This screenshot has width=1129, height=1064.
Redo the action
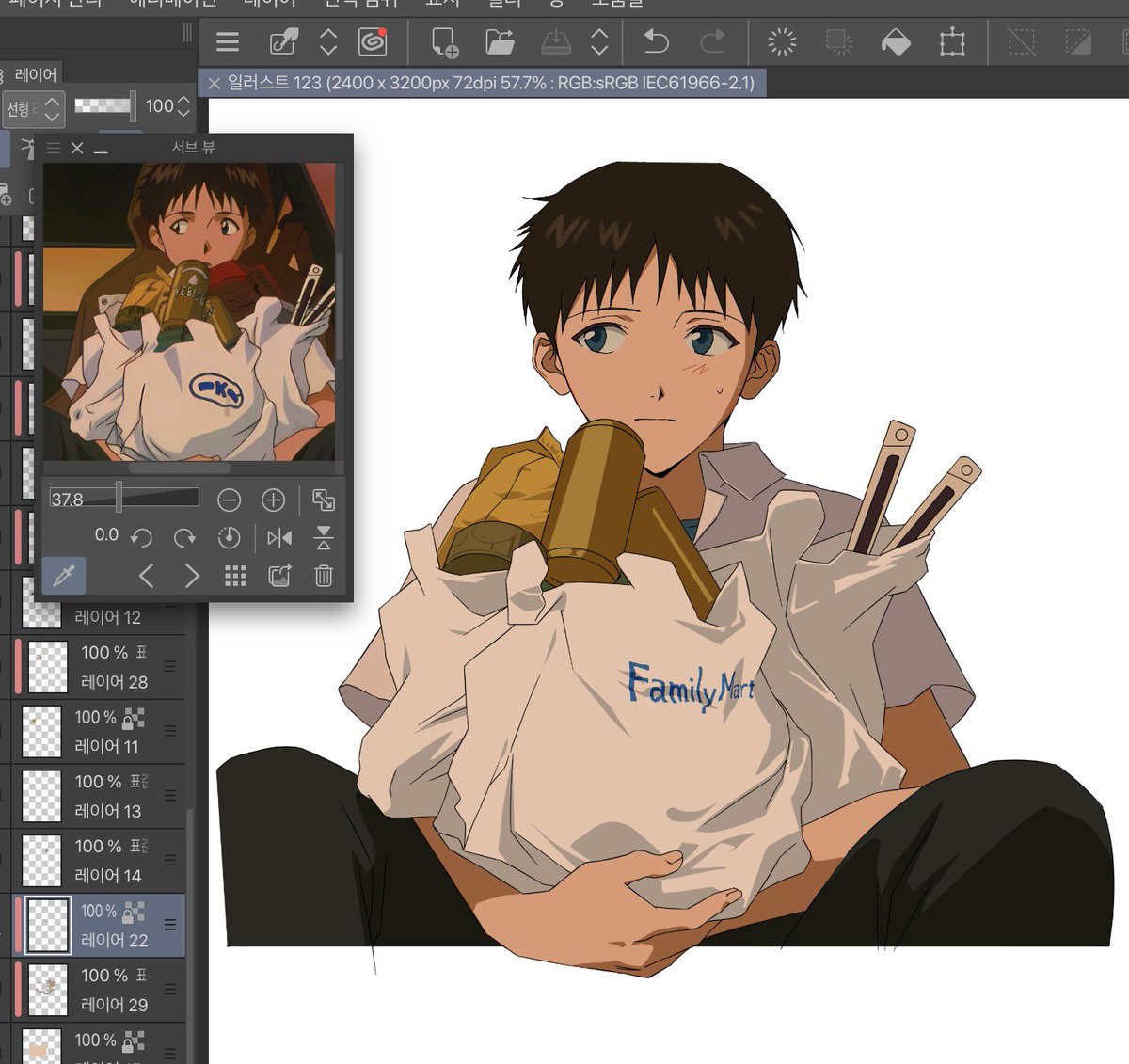[x=713, y=41]
